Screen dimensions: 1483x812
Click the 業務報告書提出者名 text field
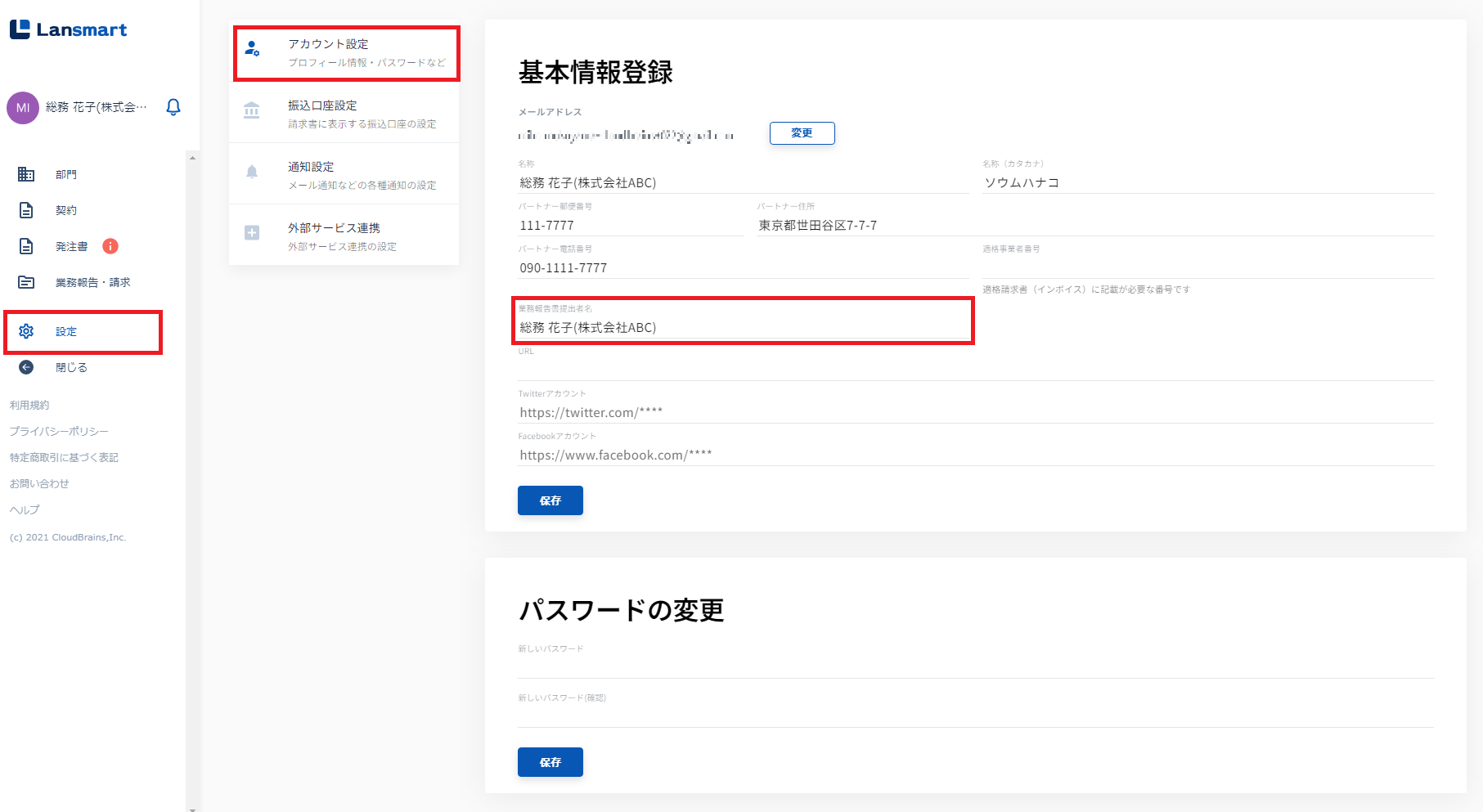[x=743, y=328]
